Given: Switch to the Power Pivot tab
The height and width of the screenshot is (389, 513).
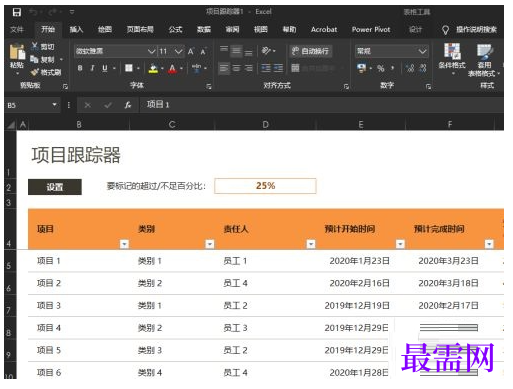Looking at the screenshot, I should click(x=371, y=29).
